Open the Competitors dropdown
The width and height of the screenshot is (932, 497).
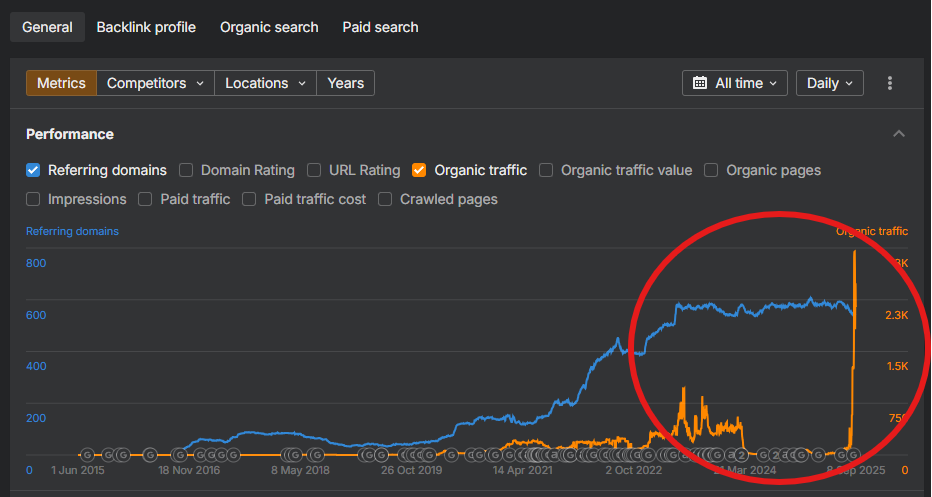[x=155, y=83]
